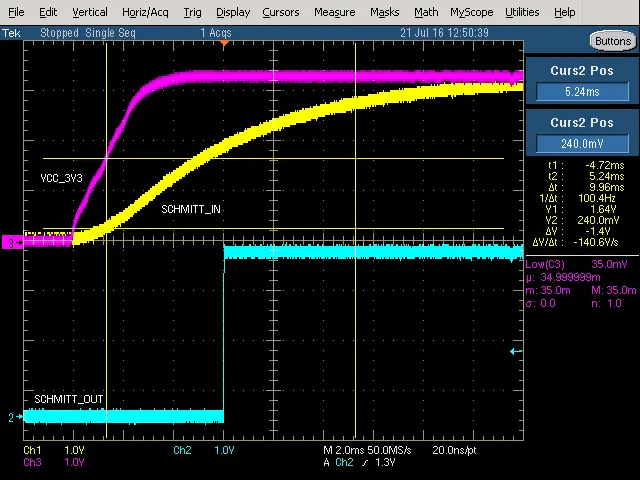Image resolution: width=640 pixels, height=480 pixels.
Task: Open the Utilities menu
Action: pyautogui.click(x=522, y=12)
